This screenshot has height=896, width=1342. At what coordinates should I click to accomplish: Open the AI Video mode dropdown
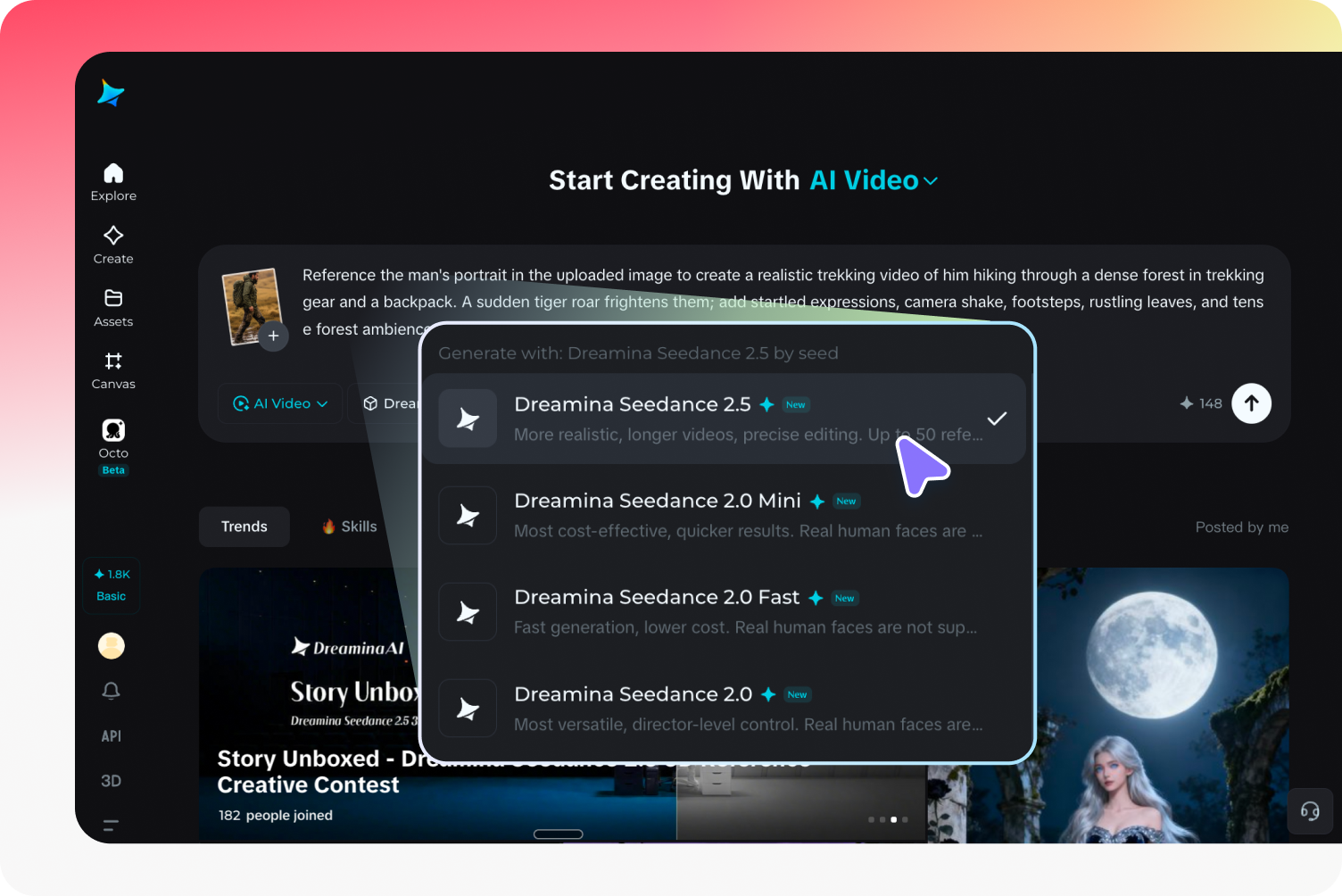(280, 403)
